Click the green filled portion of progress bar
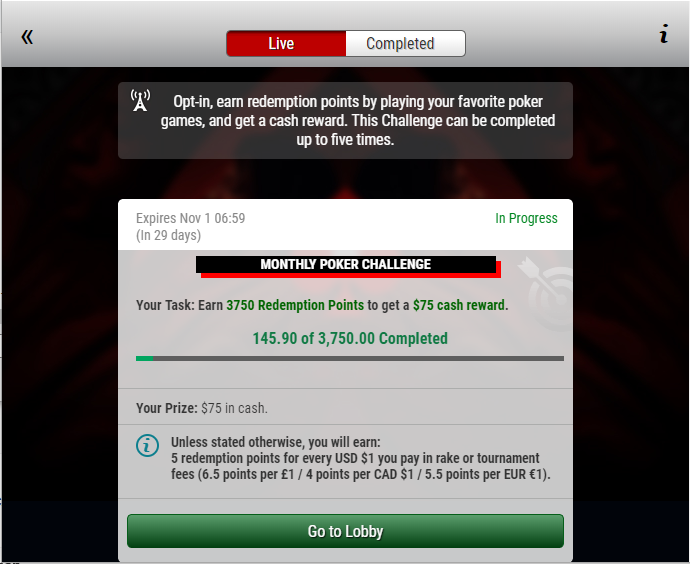This screenshot has width=690, height=564. [144, 359]
